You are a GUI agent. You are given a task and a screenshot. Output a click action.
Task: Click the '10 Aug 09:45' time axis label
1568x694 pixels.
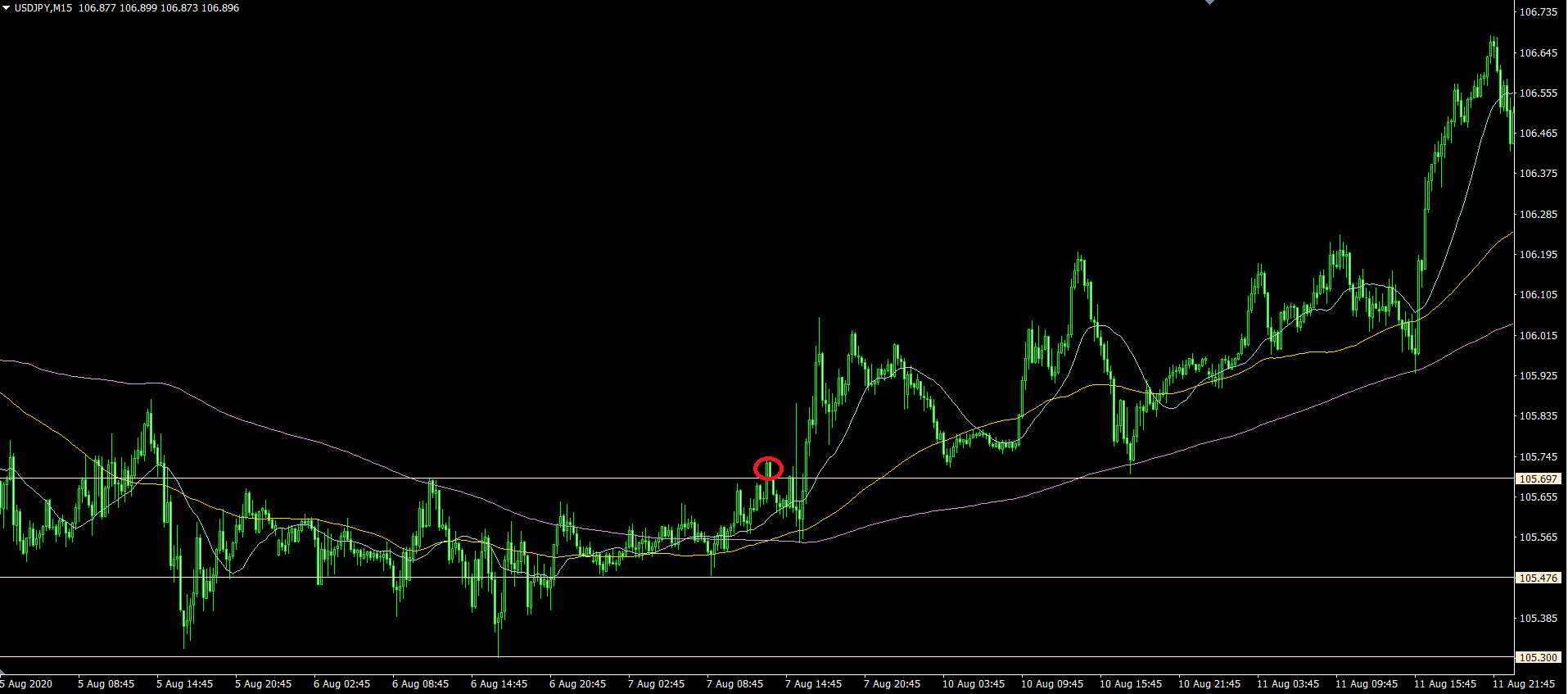tap(1052, 684)
